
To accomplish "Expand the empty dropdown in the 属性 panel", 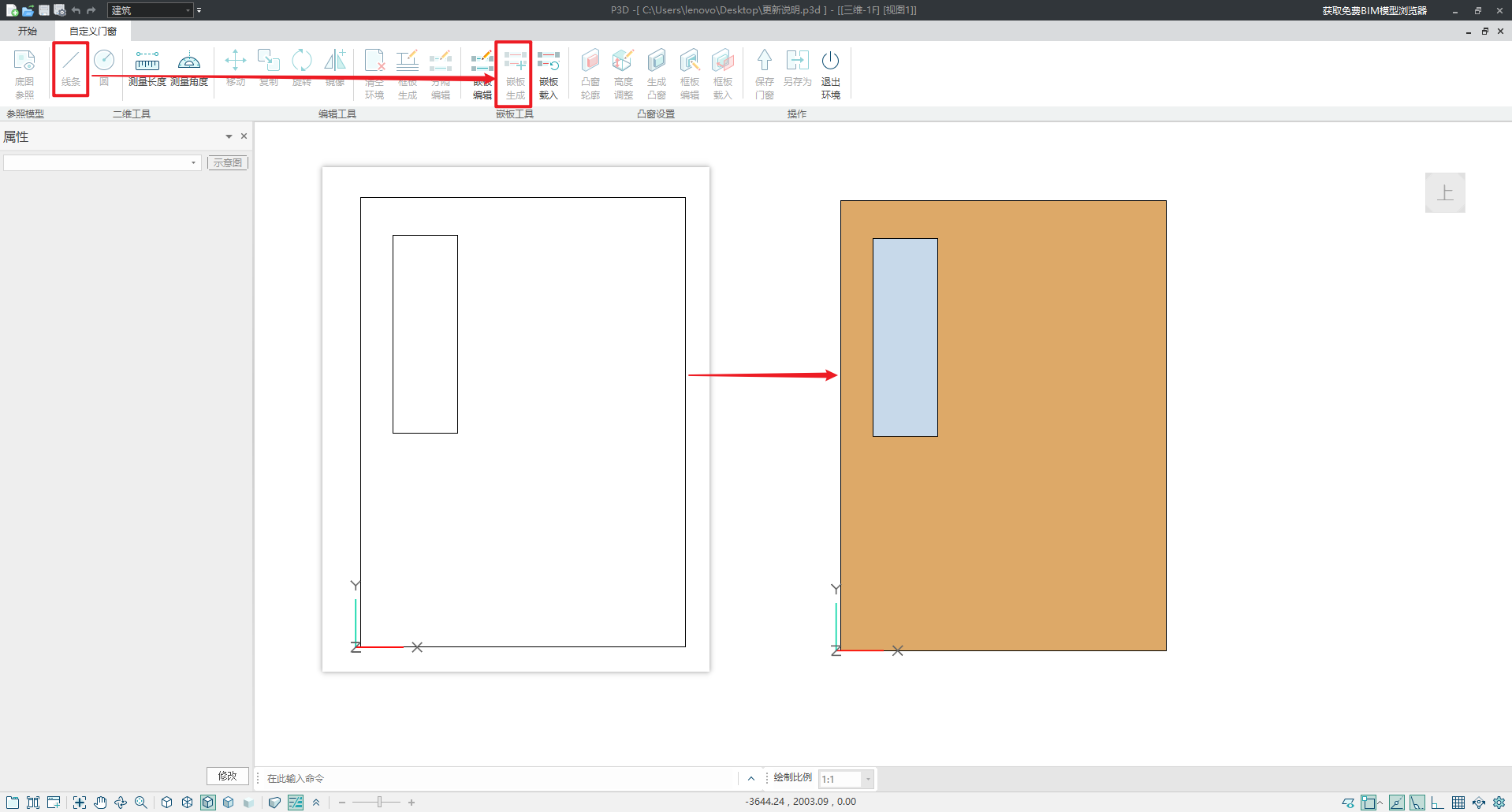I will pyautogui.click(x=193, y=162).
